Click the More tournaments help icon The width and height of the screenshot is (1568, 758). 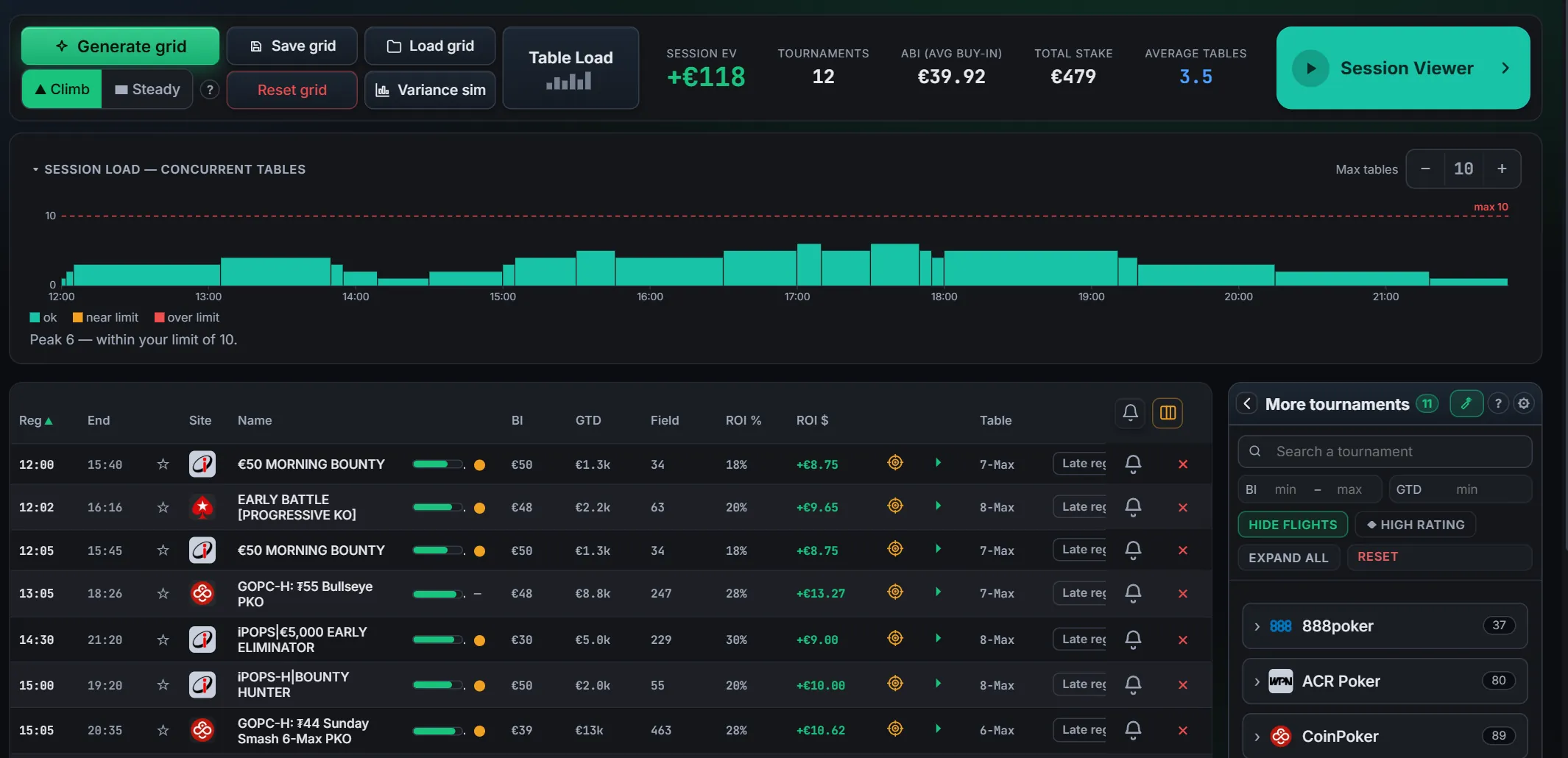(x=1498, y=403)
